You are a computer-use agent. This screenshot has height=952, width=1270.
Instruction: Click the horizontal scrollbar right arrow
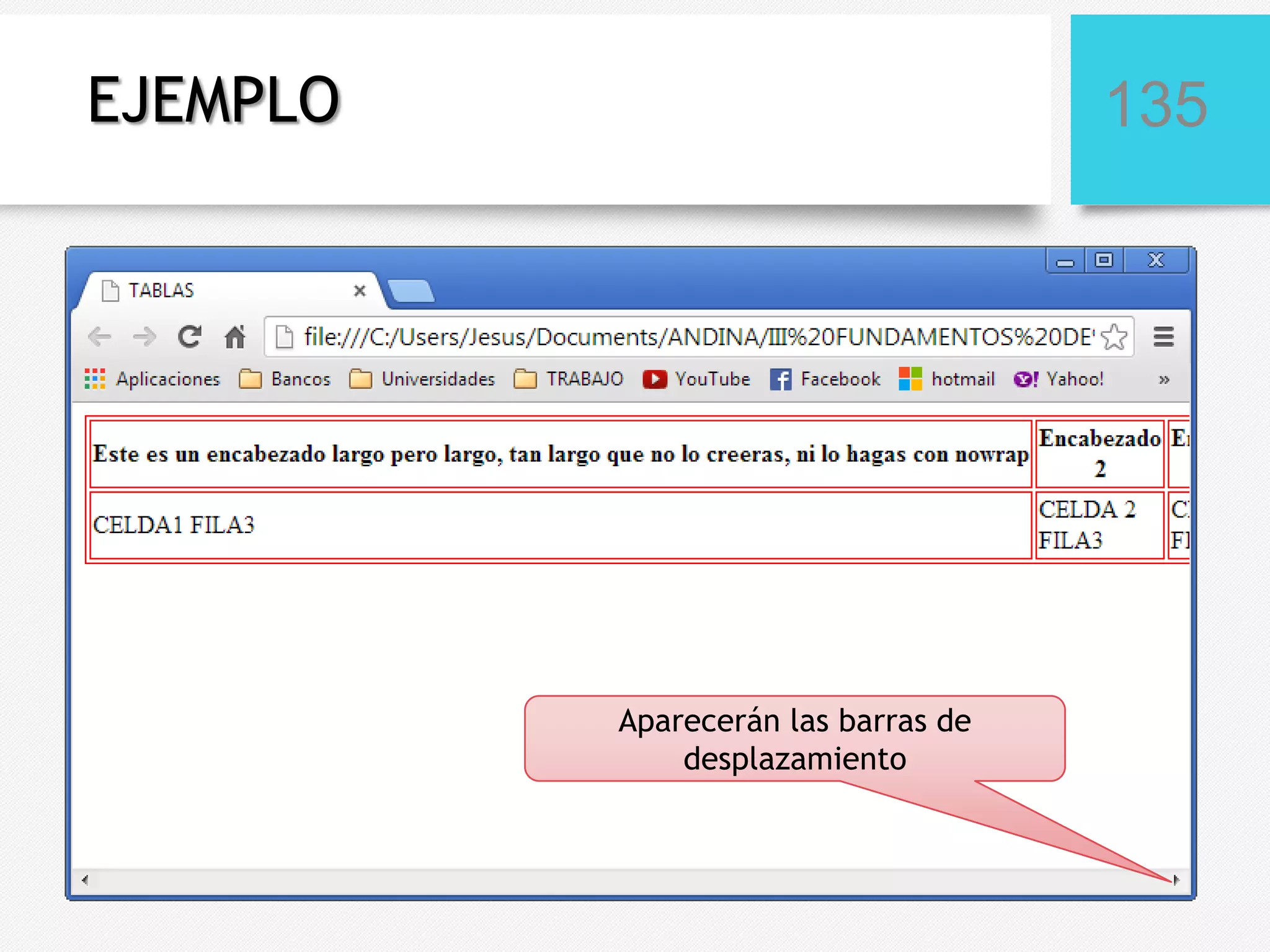(x=1176, y=879)
